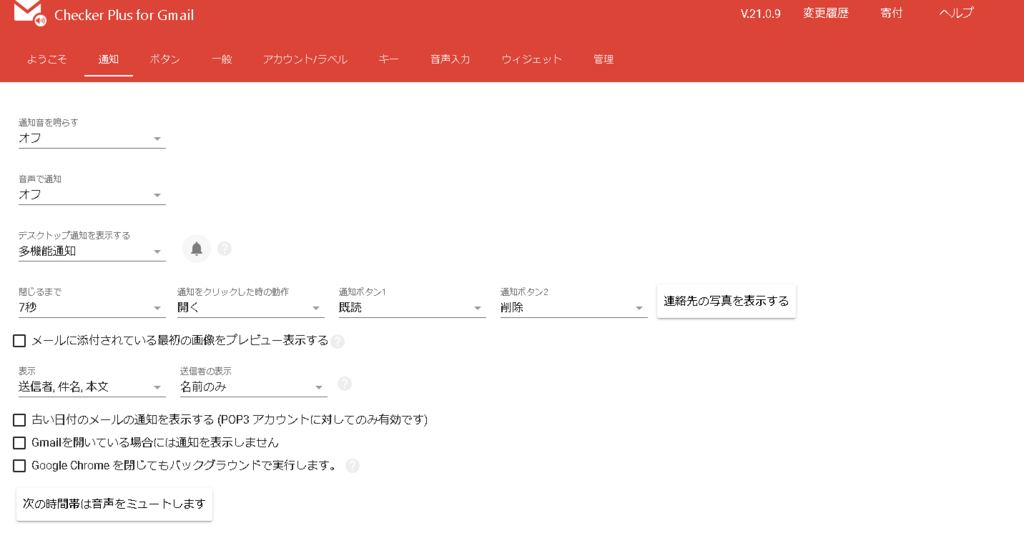This screenshot has width=1024, height=533.
Task: Click help icon beside image preview checkbox
Action: coord(338,341)
